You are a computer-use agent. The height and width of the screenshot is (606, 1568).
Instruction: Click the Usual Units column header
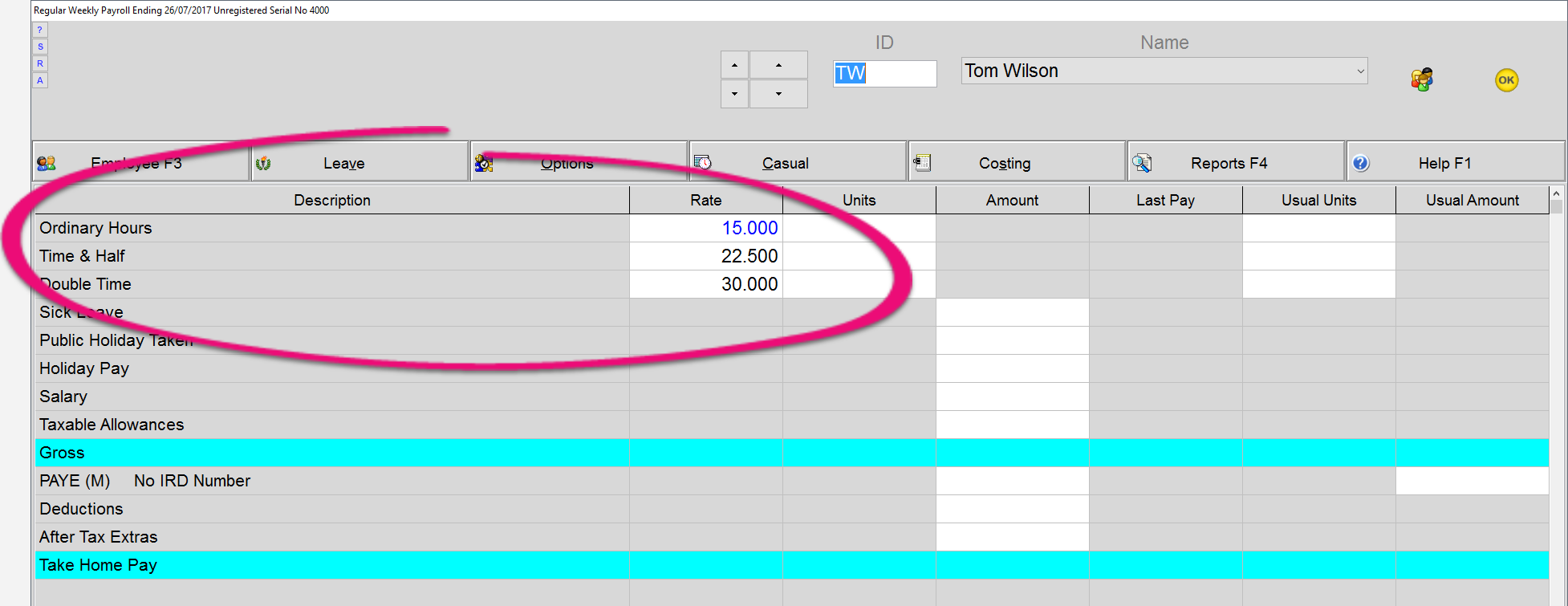[1319, 200]
